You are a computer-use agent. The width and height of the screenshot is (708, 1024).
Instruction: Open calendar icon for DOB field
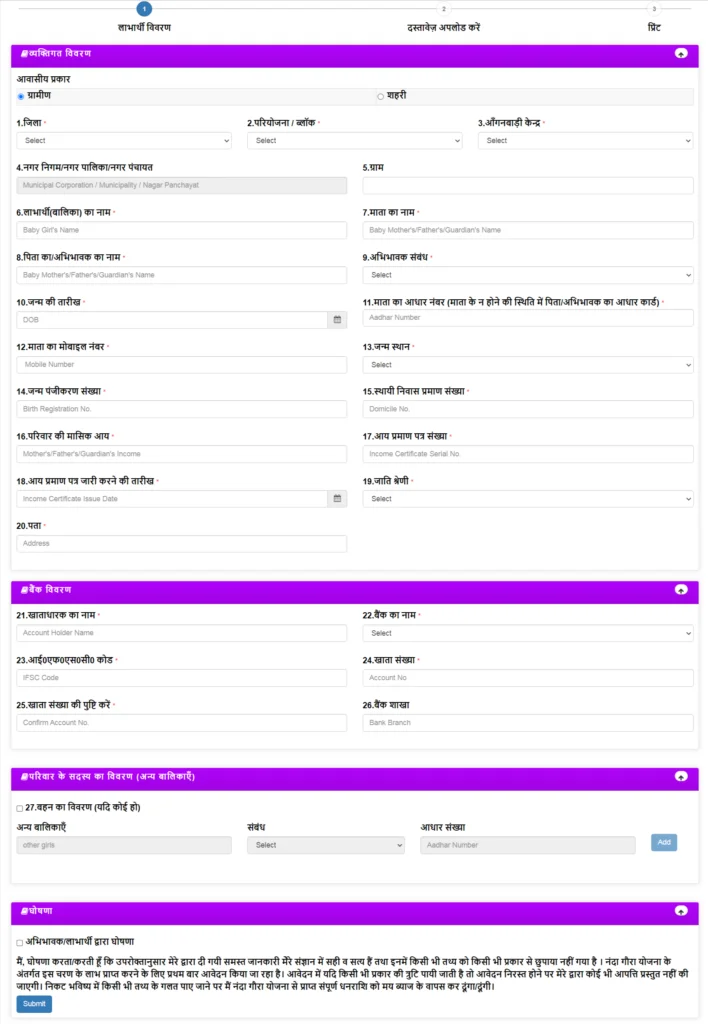(337, 320)
